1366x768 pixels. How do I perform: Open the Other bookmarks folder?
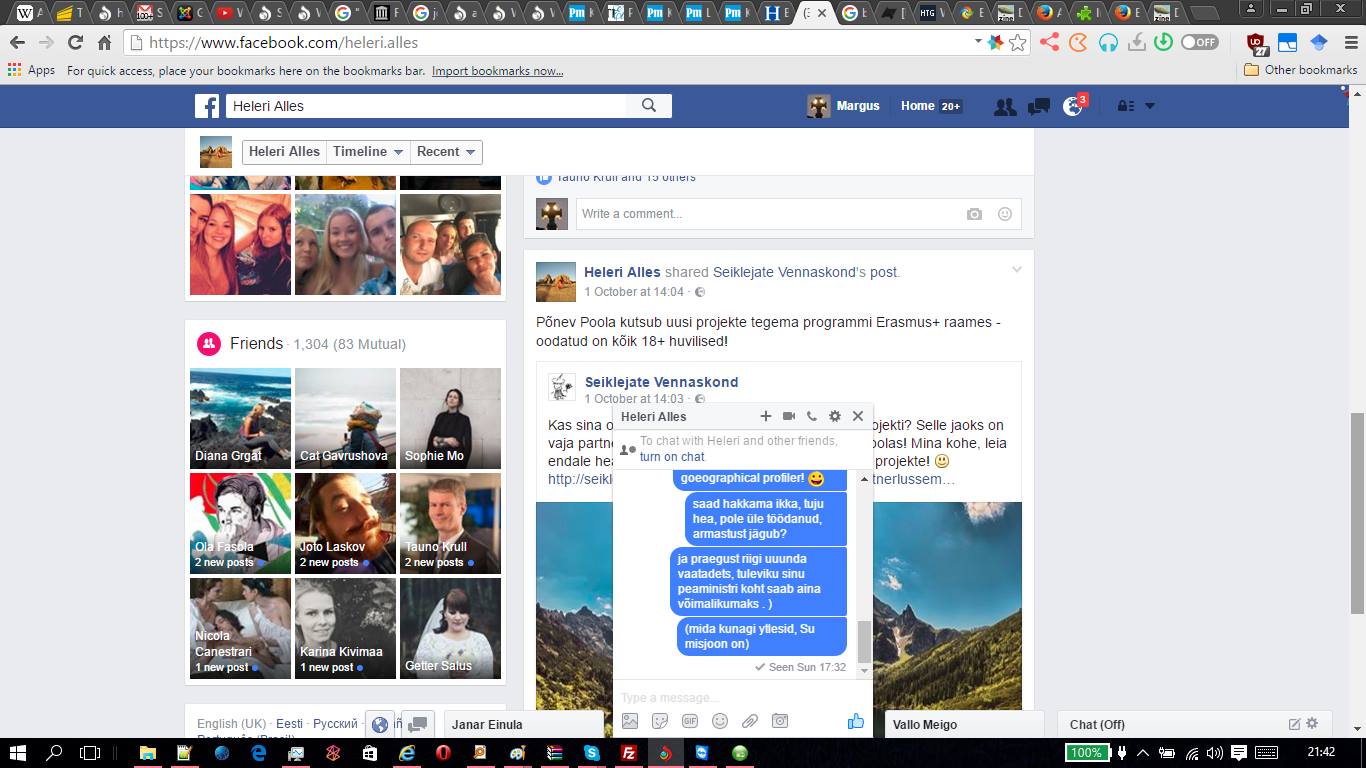(x=1300, y=70)
